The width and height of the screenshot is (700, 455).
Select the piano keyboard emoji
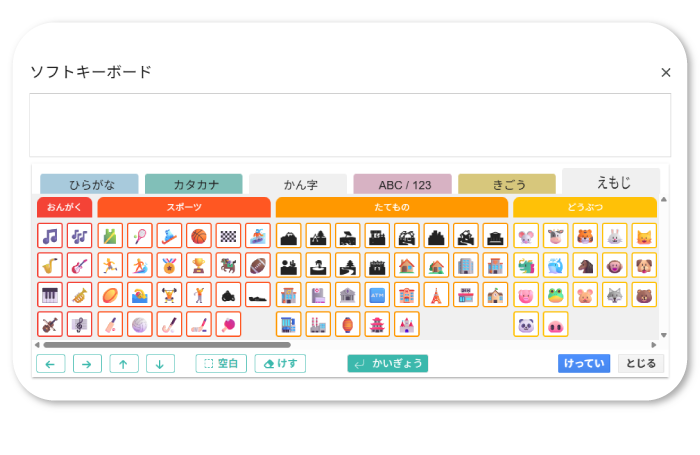(50, 295)
